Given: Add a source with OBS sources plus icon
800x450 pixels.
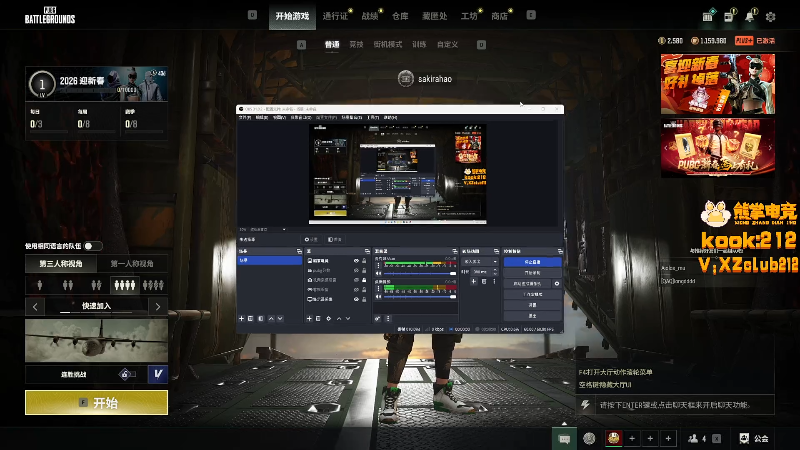Looking at the screenshot, I should (309, 318).
